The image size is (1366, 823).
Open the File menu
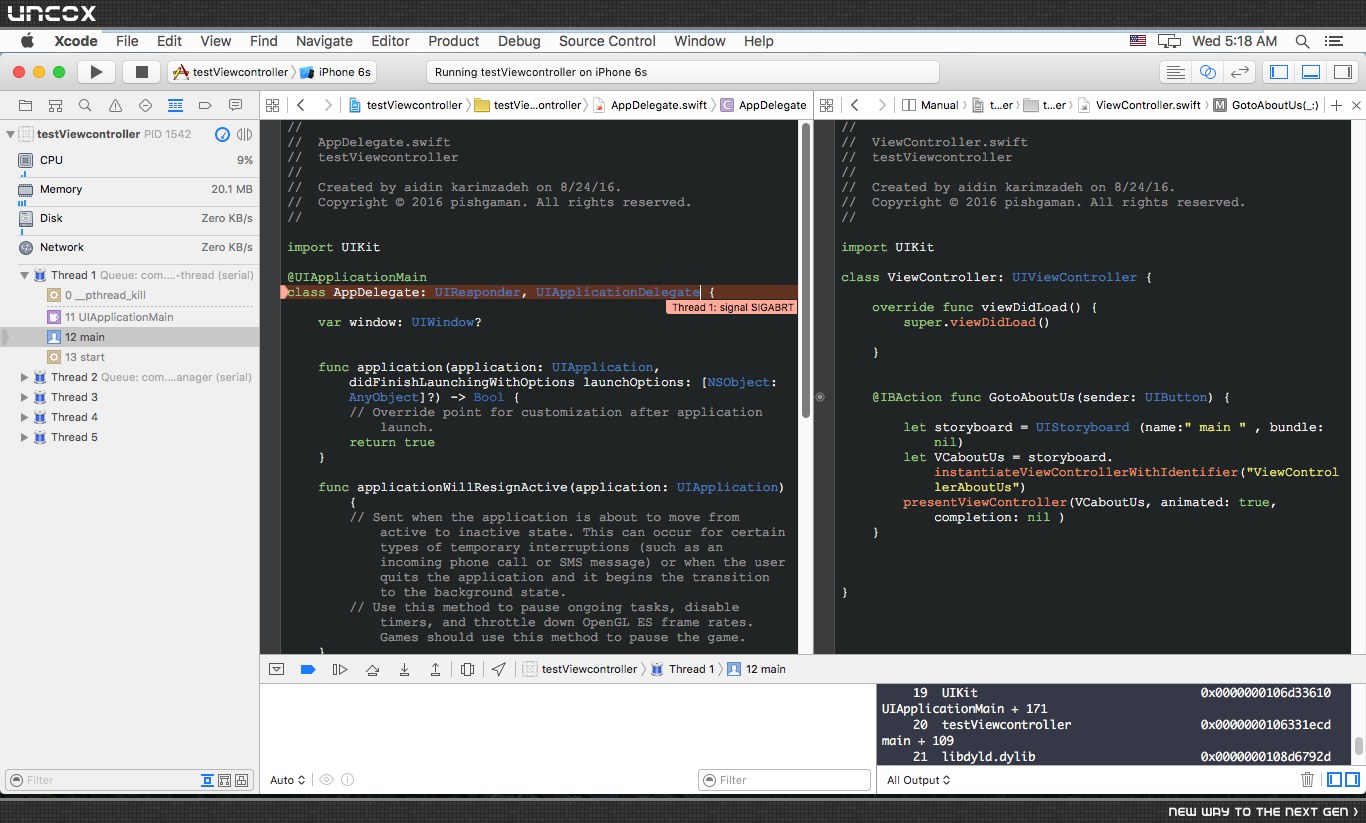coord(127,41)
